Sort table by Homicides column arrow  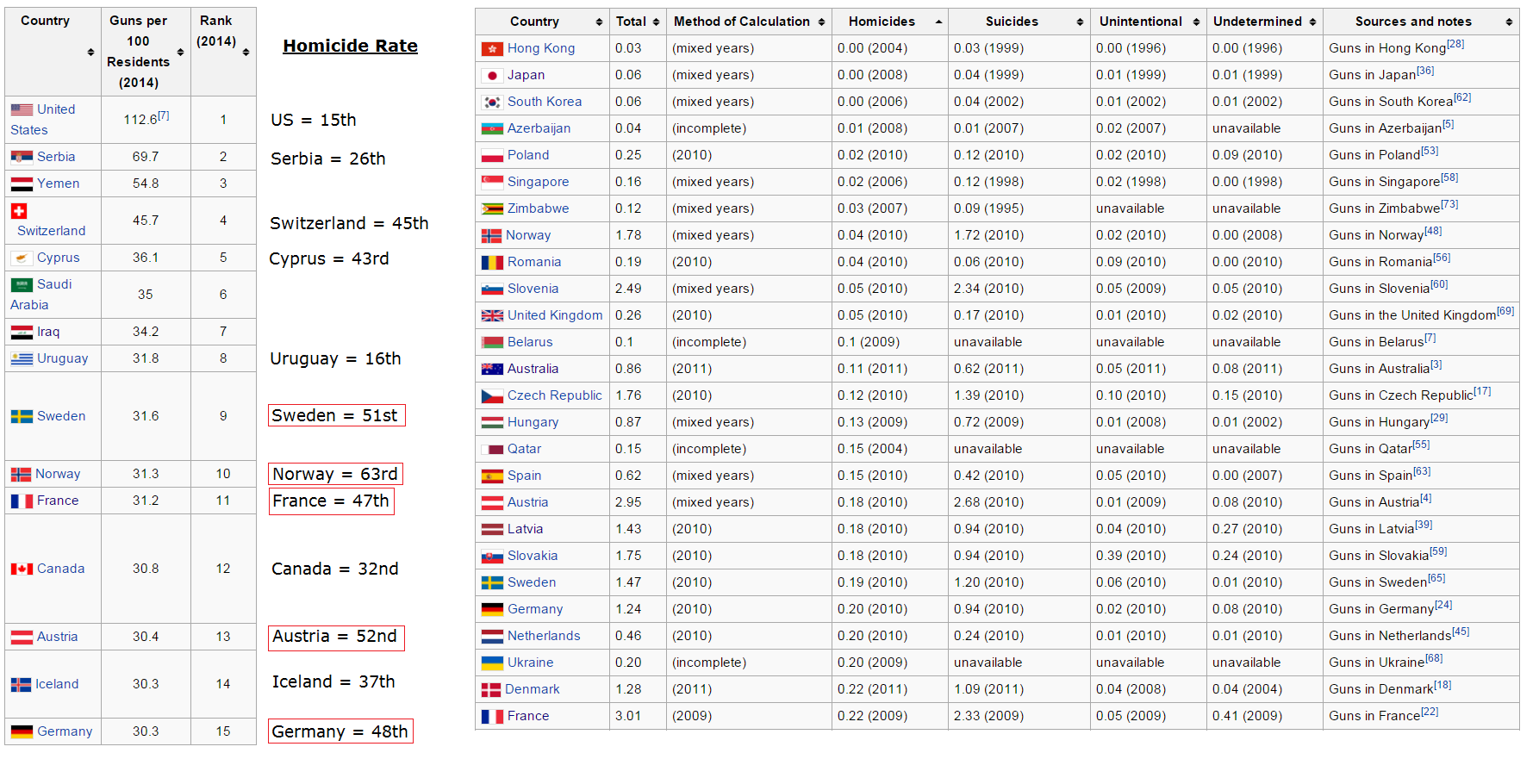(x=938, y=22)
